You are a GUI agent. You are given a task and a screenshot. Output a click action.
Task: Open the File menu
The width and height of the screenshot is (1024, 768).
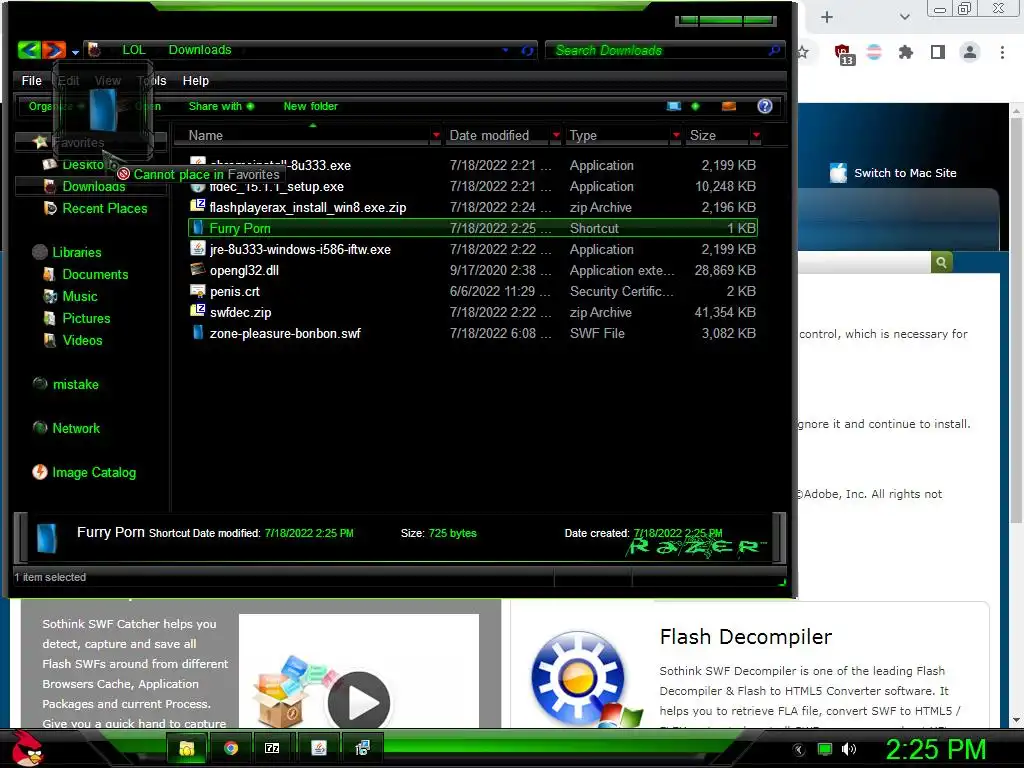pos(31,80)
